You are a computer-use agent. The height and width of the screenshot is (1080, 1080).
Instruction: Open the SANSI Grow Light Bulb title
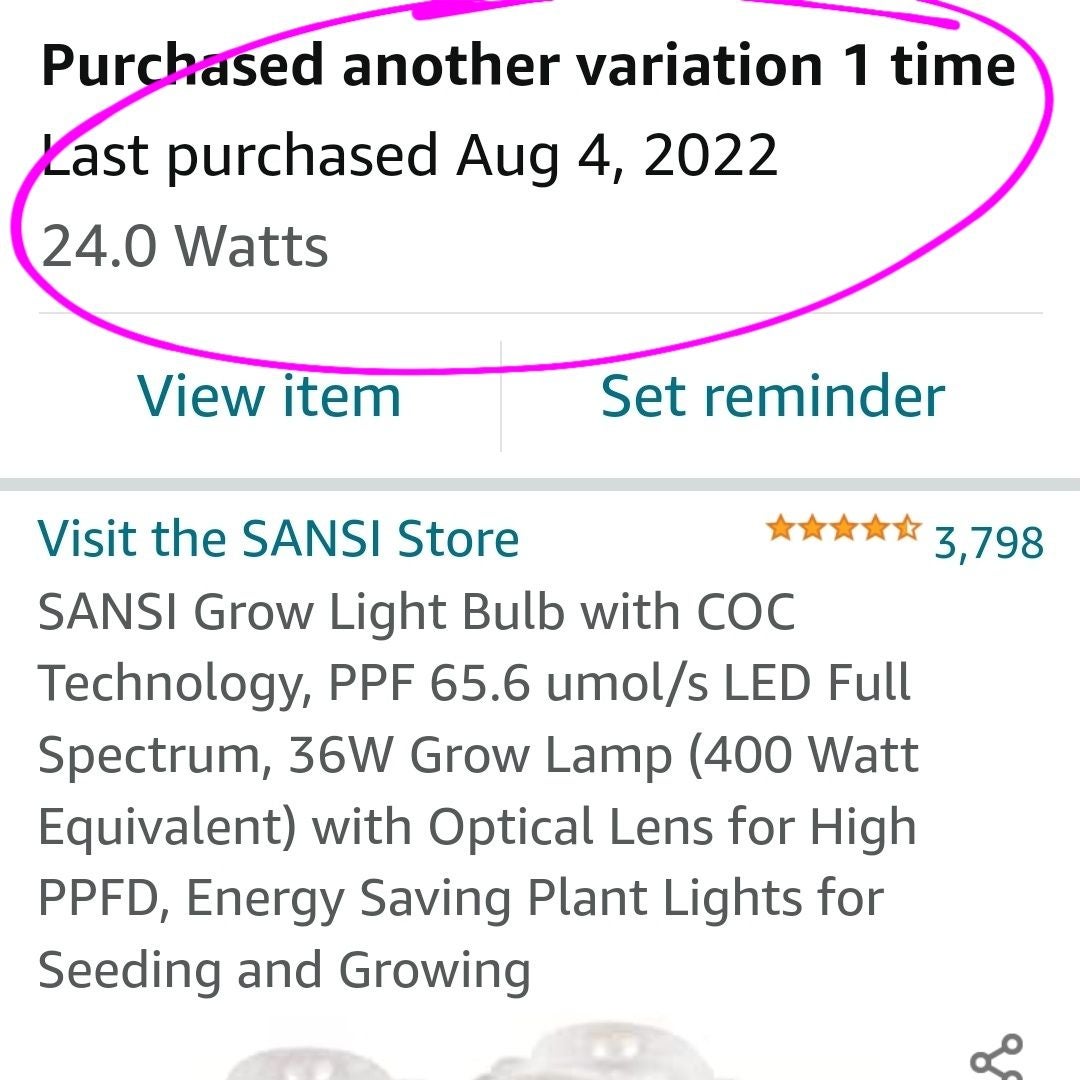(x=416, y=612)
